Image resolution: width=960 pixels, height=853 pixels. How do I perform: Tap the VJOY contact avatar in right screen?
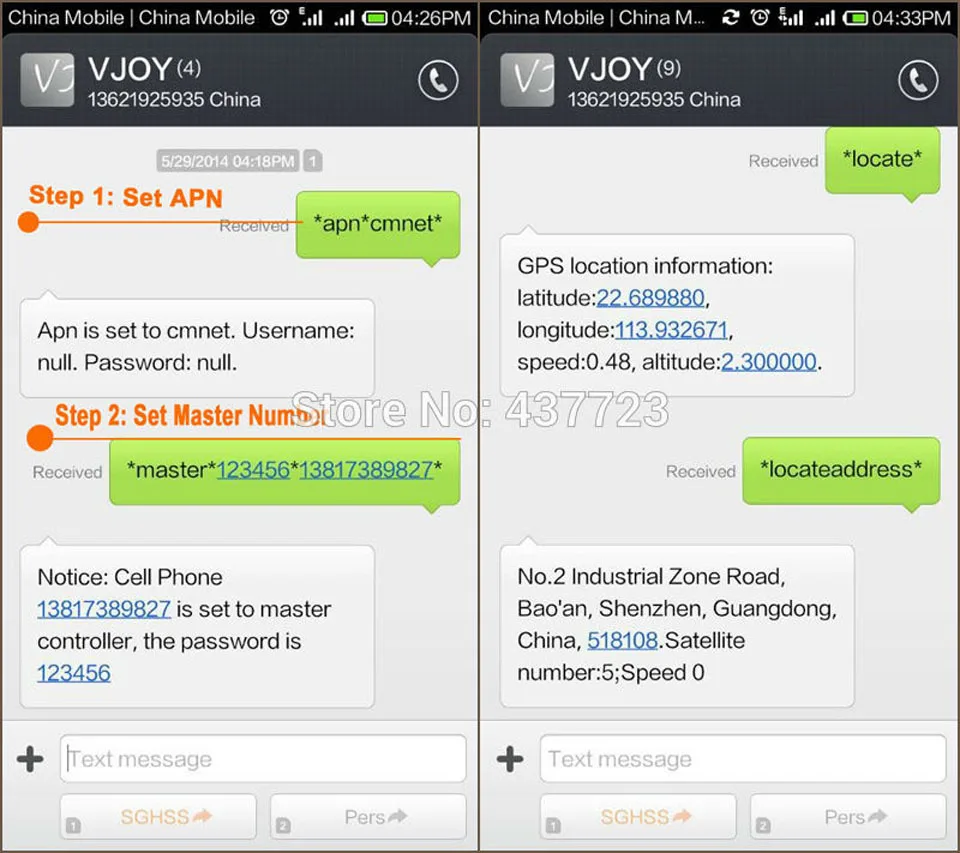coord(527,80)
